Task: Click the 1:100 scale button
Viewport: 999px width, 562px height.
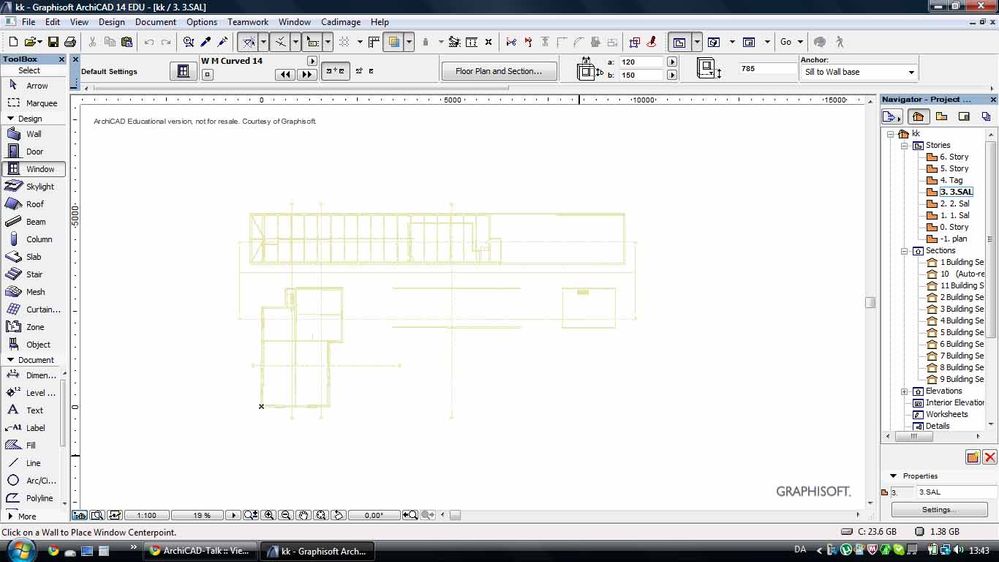Action: [x=147, y=515]
